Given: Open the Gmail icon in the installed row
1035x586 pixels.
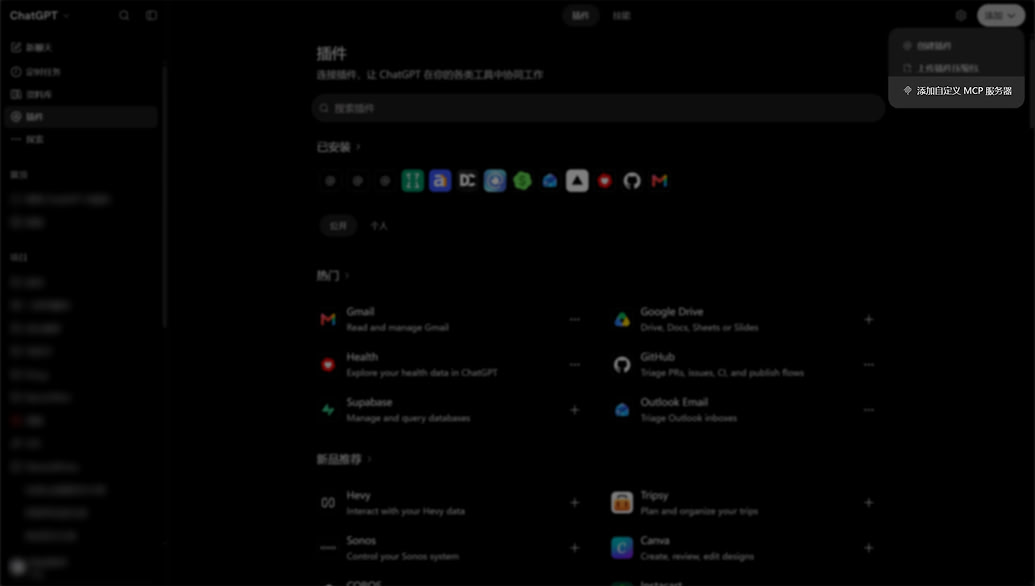Looking at the screenshot, I should point(659,181).
